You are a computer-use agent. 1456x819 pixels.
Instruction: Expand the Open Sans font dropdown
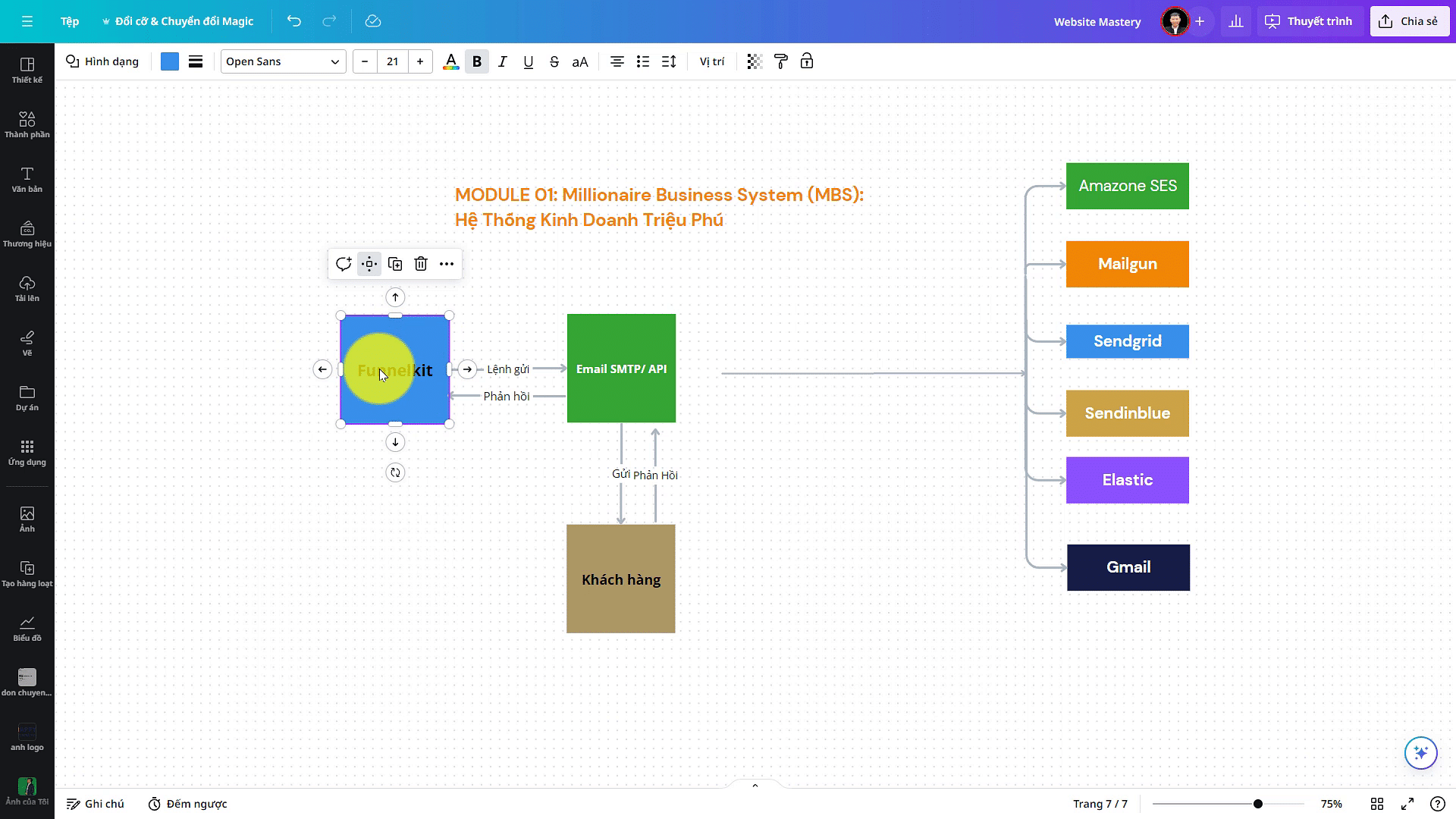pos(284,61)
